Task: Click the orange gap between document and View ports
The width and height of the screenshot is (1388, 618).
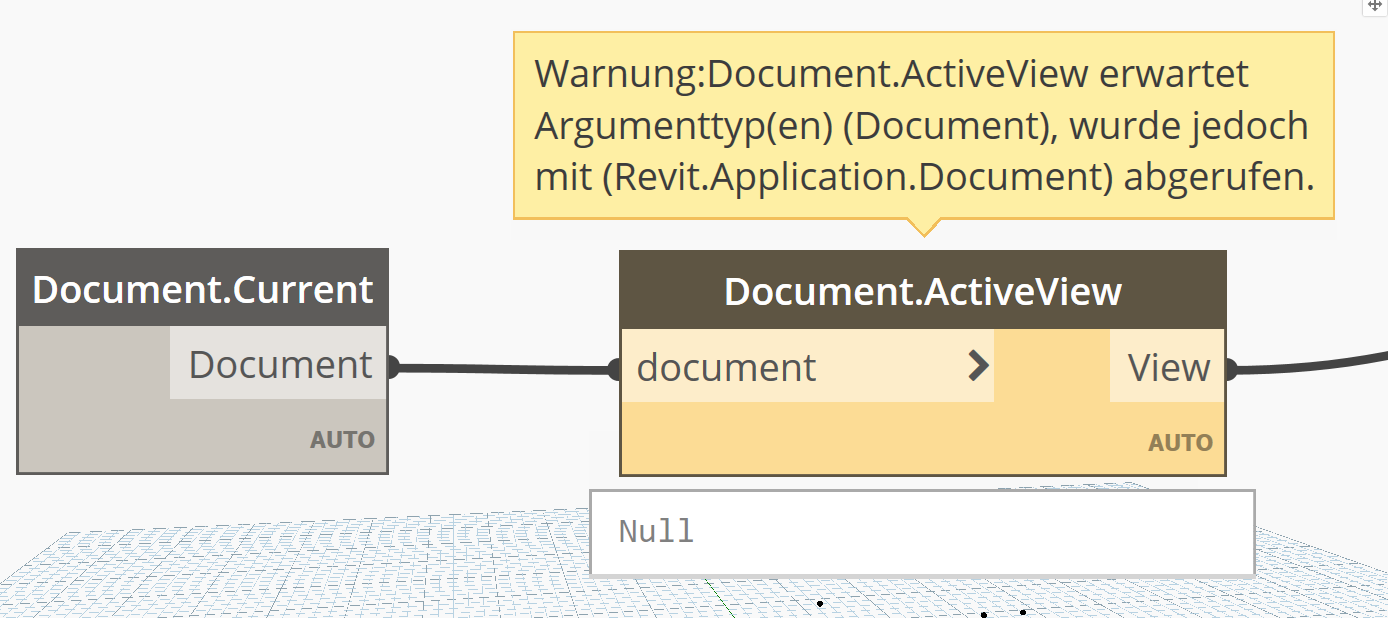Action: (1051, 367)
